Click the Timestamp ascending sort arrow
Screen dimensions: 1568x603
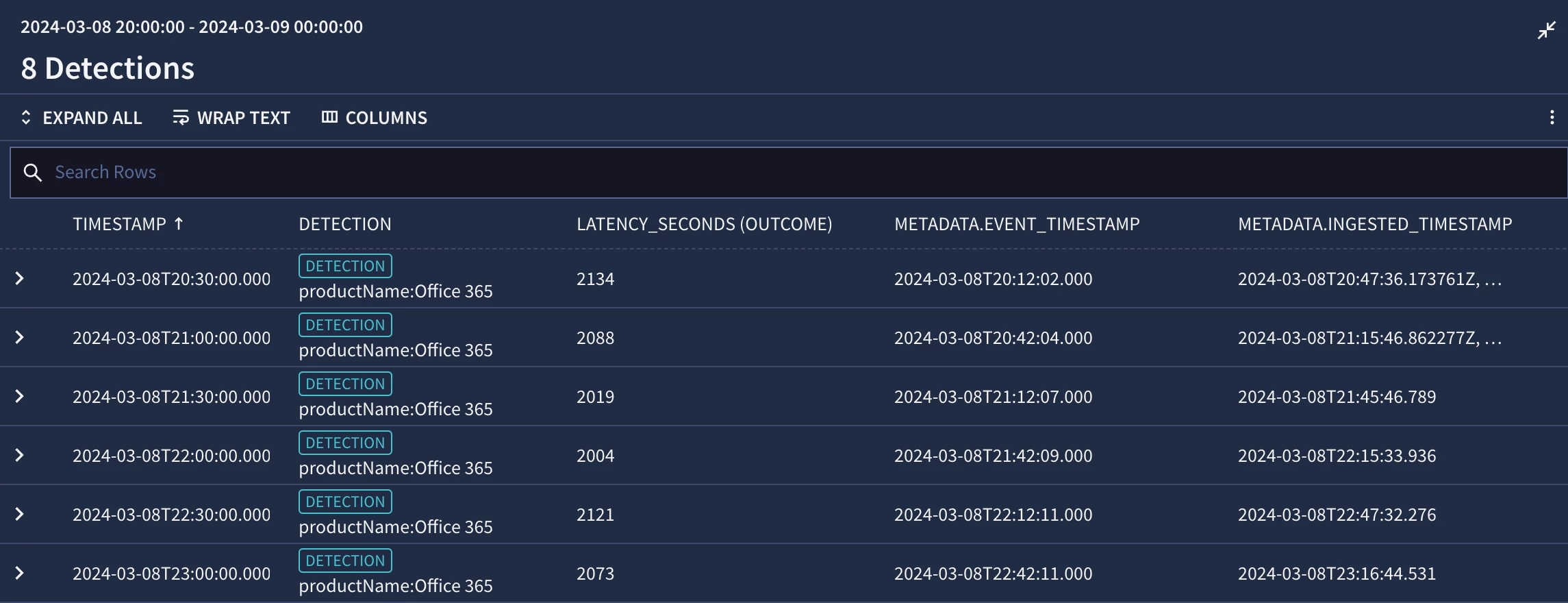179,223
